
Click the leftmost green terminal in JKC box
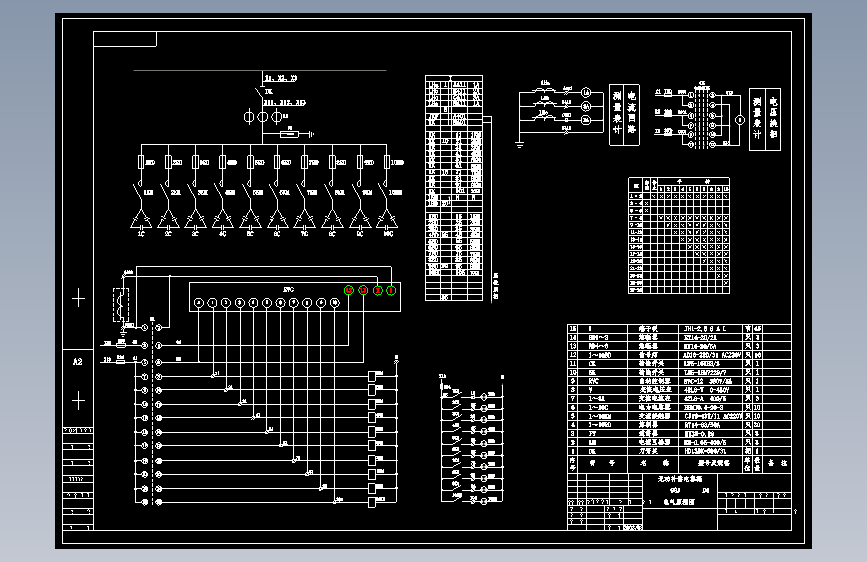click(349, 290)
